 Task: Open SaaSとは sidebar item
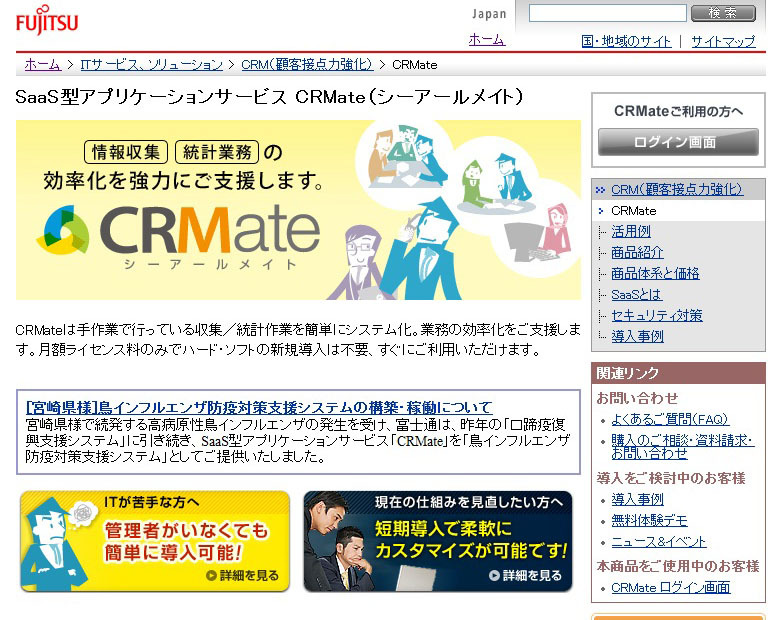click(636, 295)
